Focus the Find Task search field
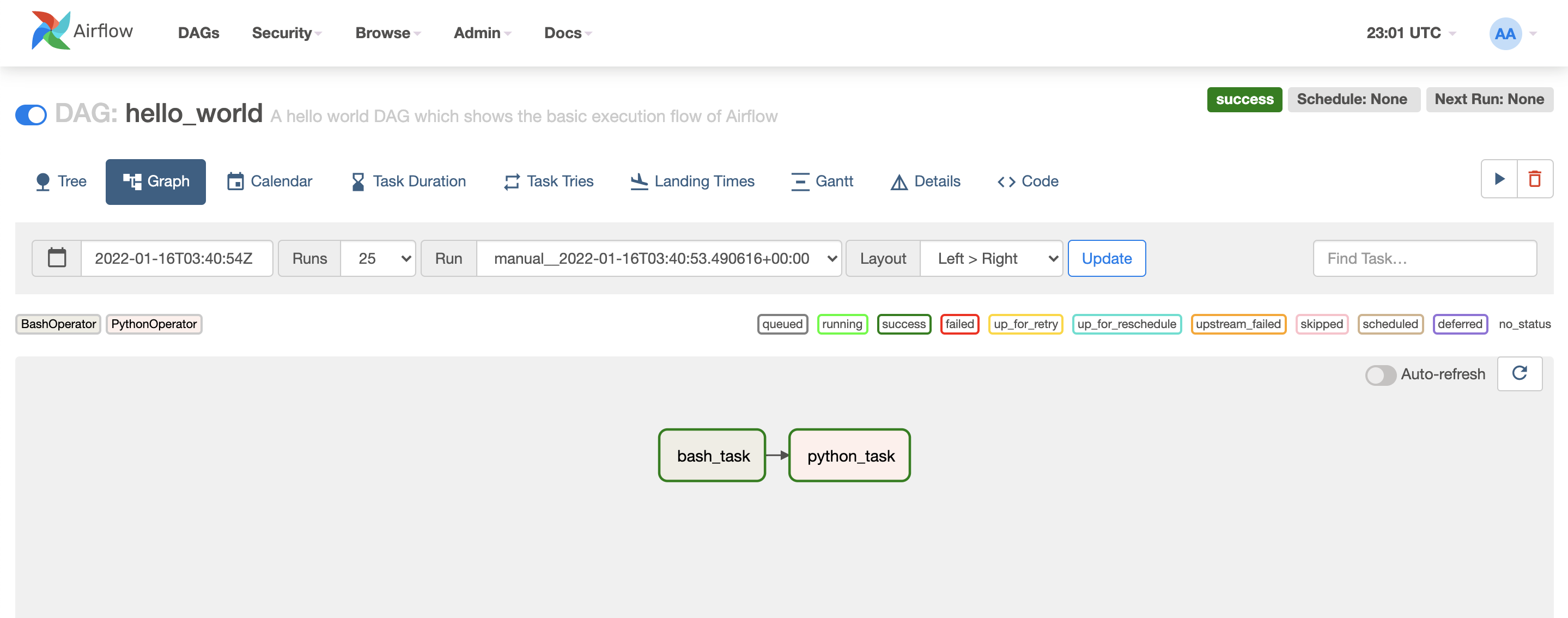Image resolution: width=1568 pixels, height=618 pixels. (x=1424, y=258)
